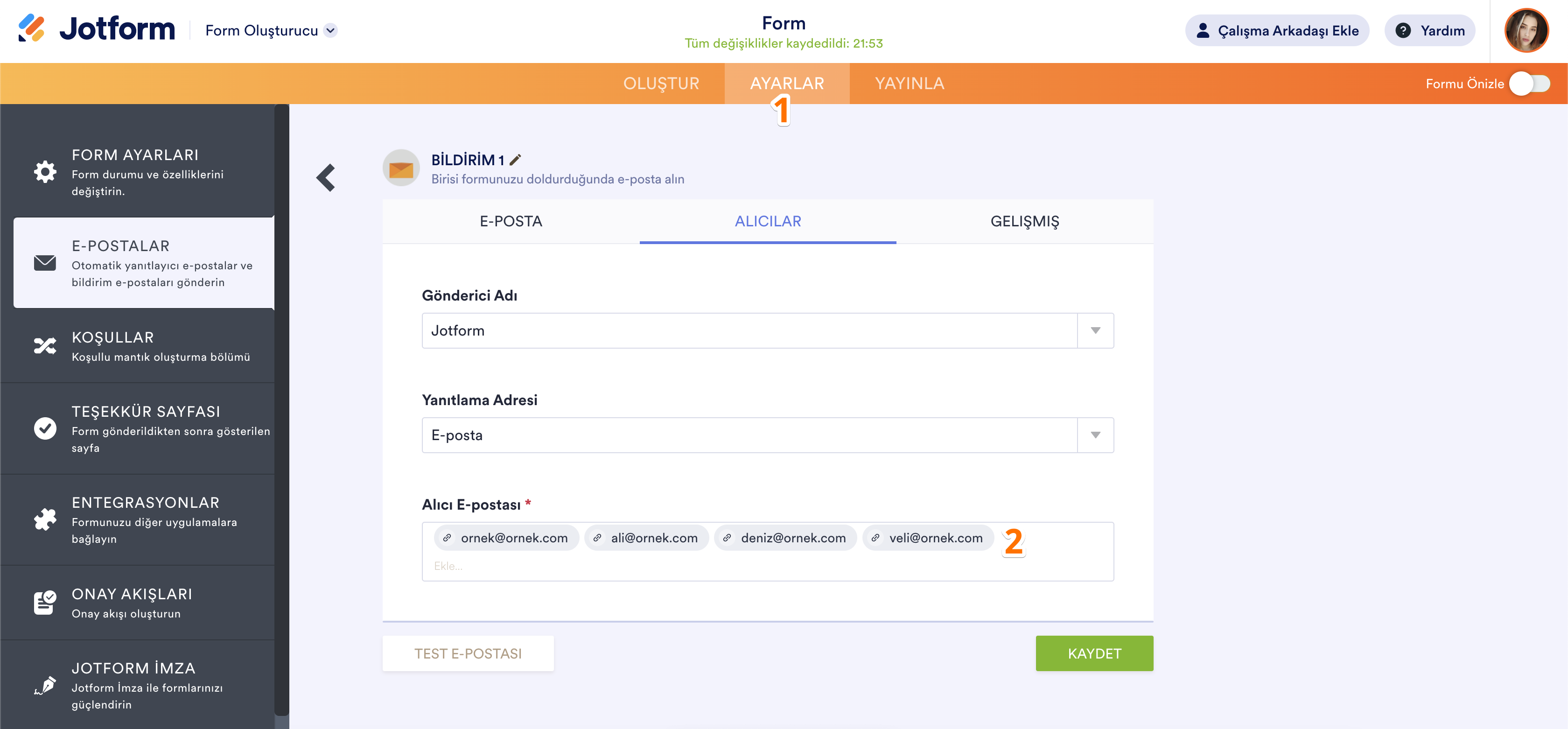Click the KAYDET button
This screenshot has width=1568, height=729.
point(1094,653)
